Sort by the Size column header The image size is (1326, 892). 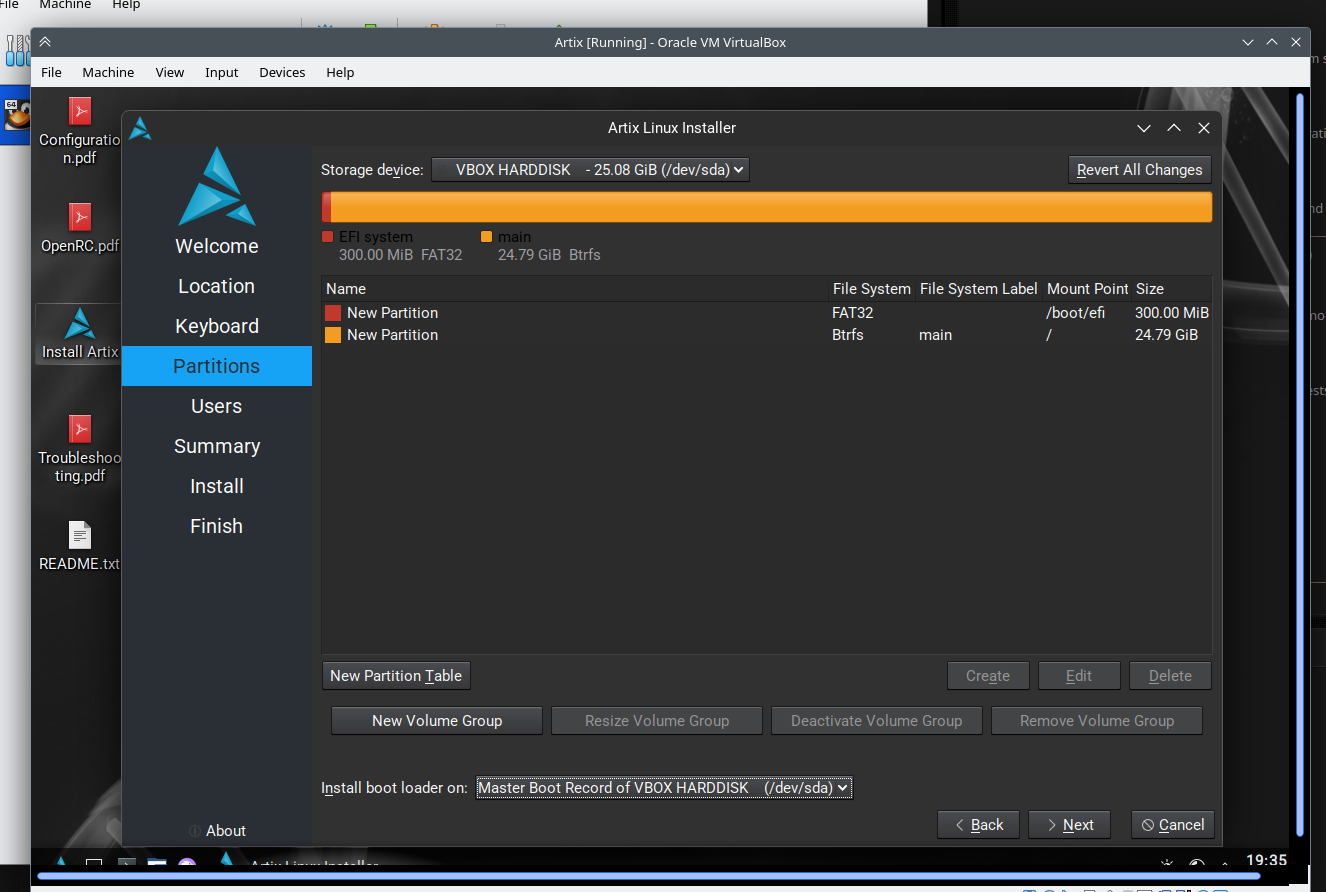point(1172,289)
